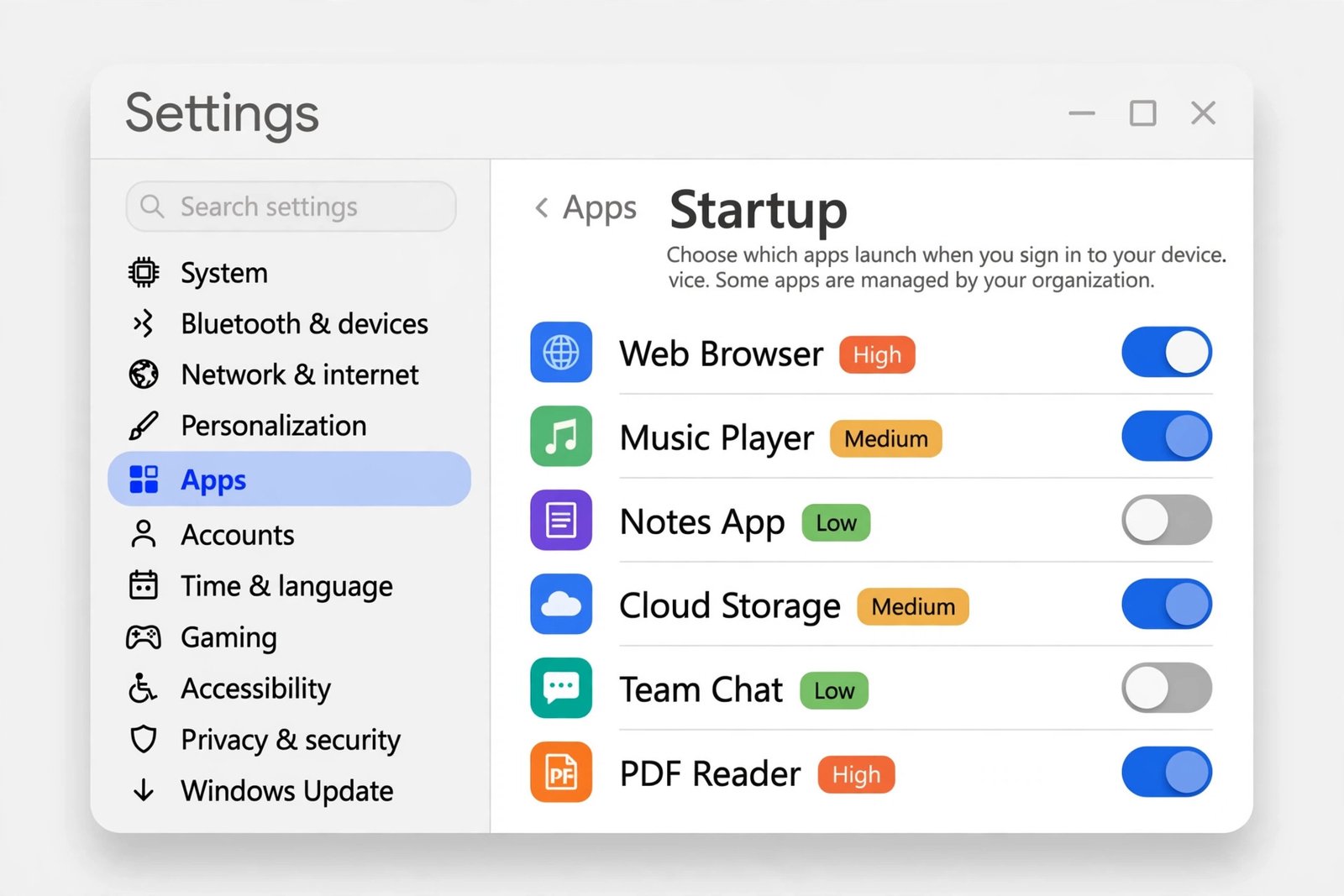Turn off PDF Reader startup toggle
Screen dimensions: 1344x896
point(1167,772)
